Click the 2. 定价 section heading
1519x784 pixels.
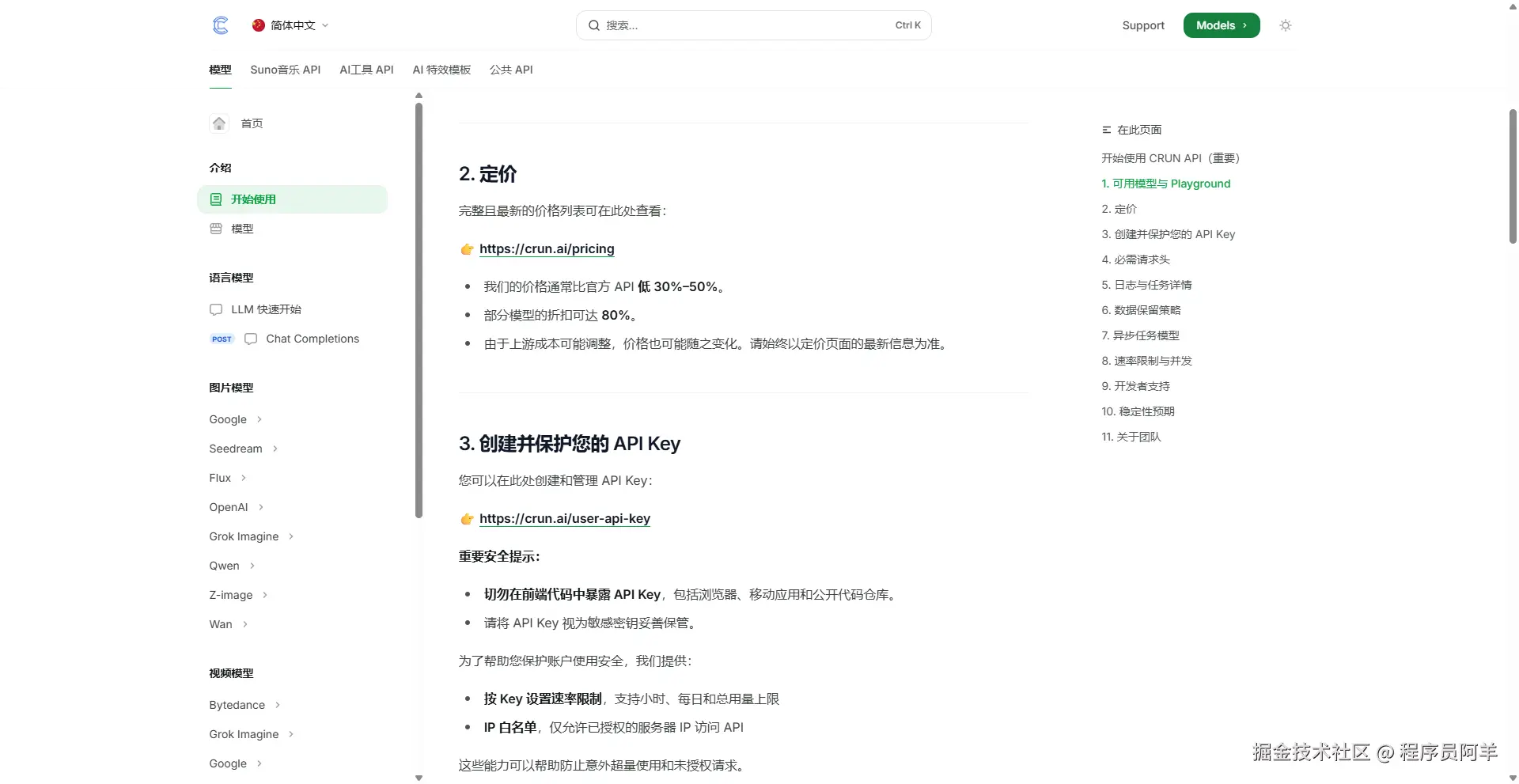point(488,174)
